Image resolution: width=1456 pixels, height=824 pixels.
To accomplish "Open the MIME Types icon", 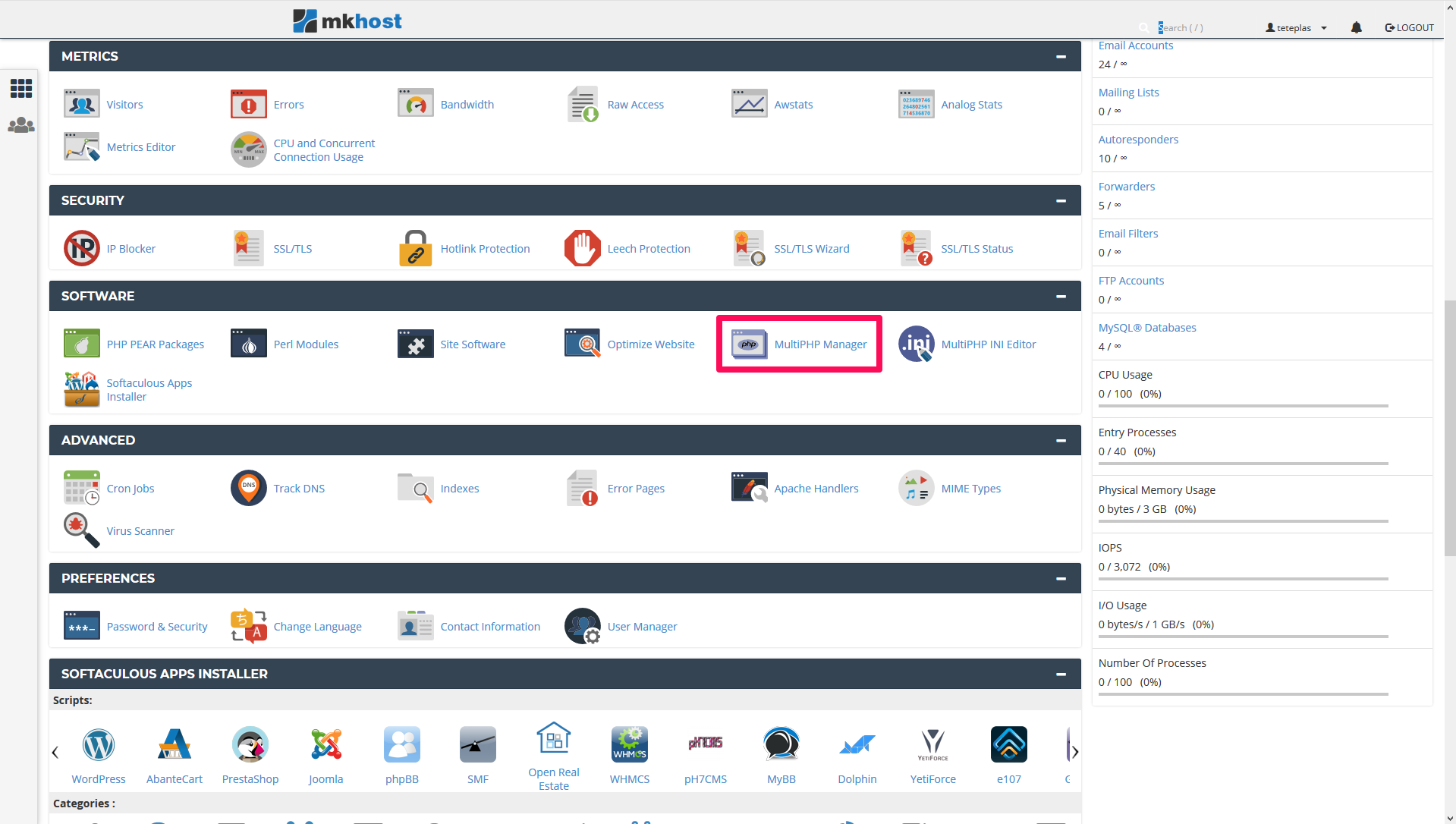I will (x=917, y=488).
